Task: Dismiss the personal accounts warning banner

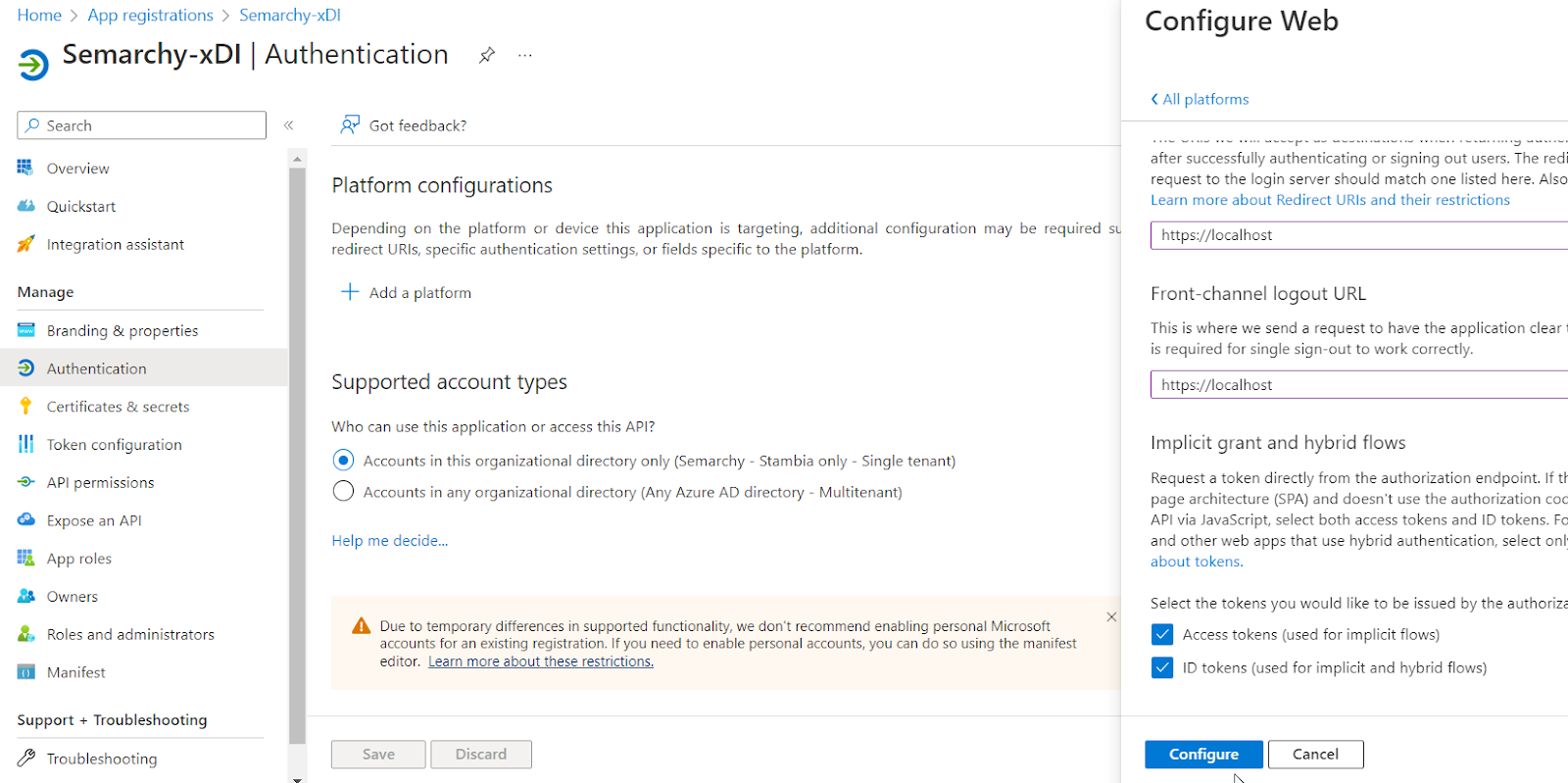Action: (x=1111, y=617)
